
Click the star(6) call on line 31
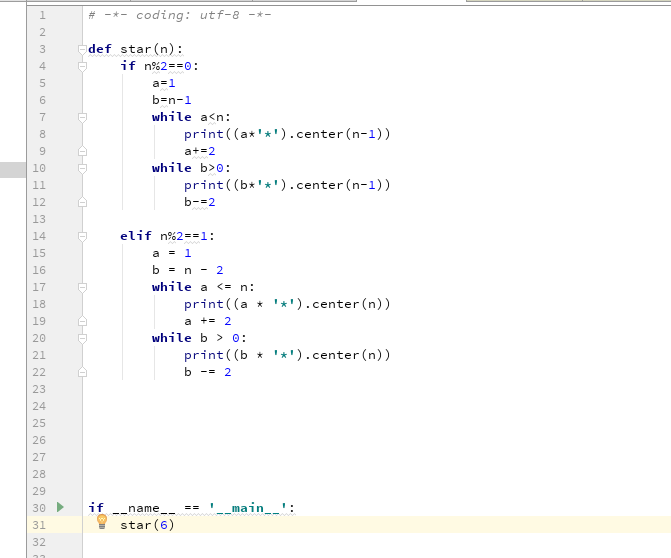[146, 525]
